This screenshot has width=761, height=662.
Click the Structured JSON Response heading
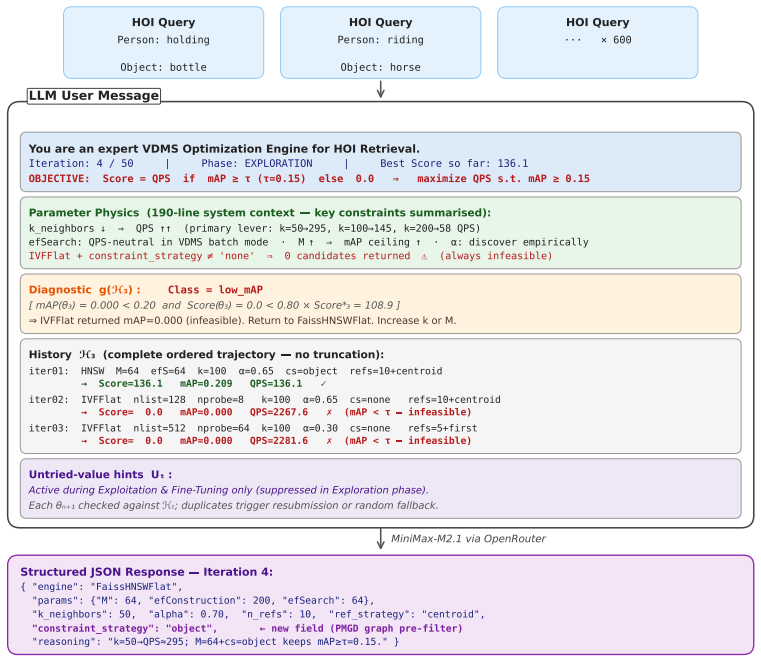147,572
